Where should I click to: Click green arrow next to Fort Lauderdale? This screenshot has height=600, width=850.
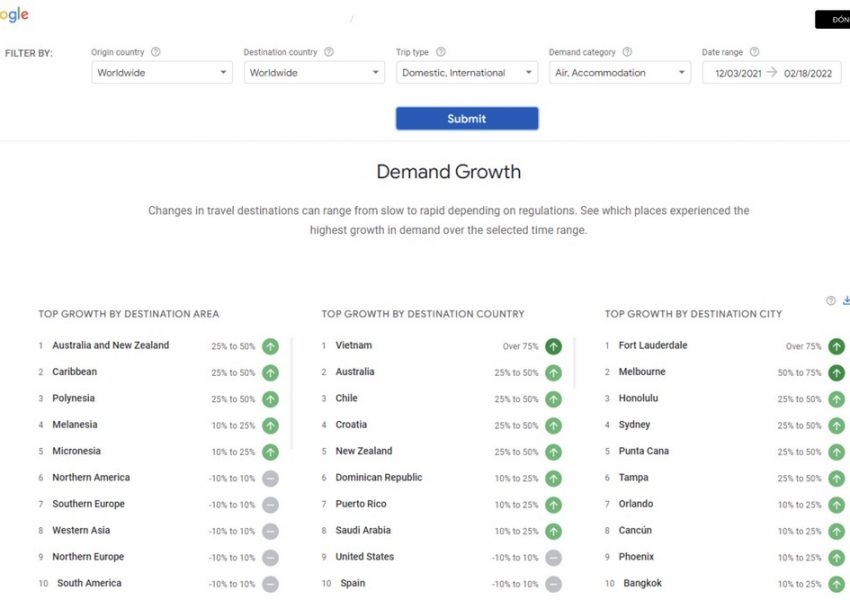coord(836,346)
